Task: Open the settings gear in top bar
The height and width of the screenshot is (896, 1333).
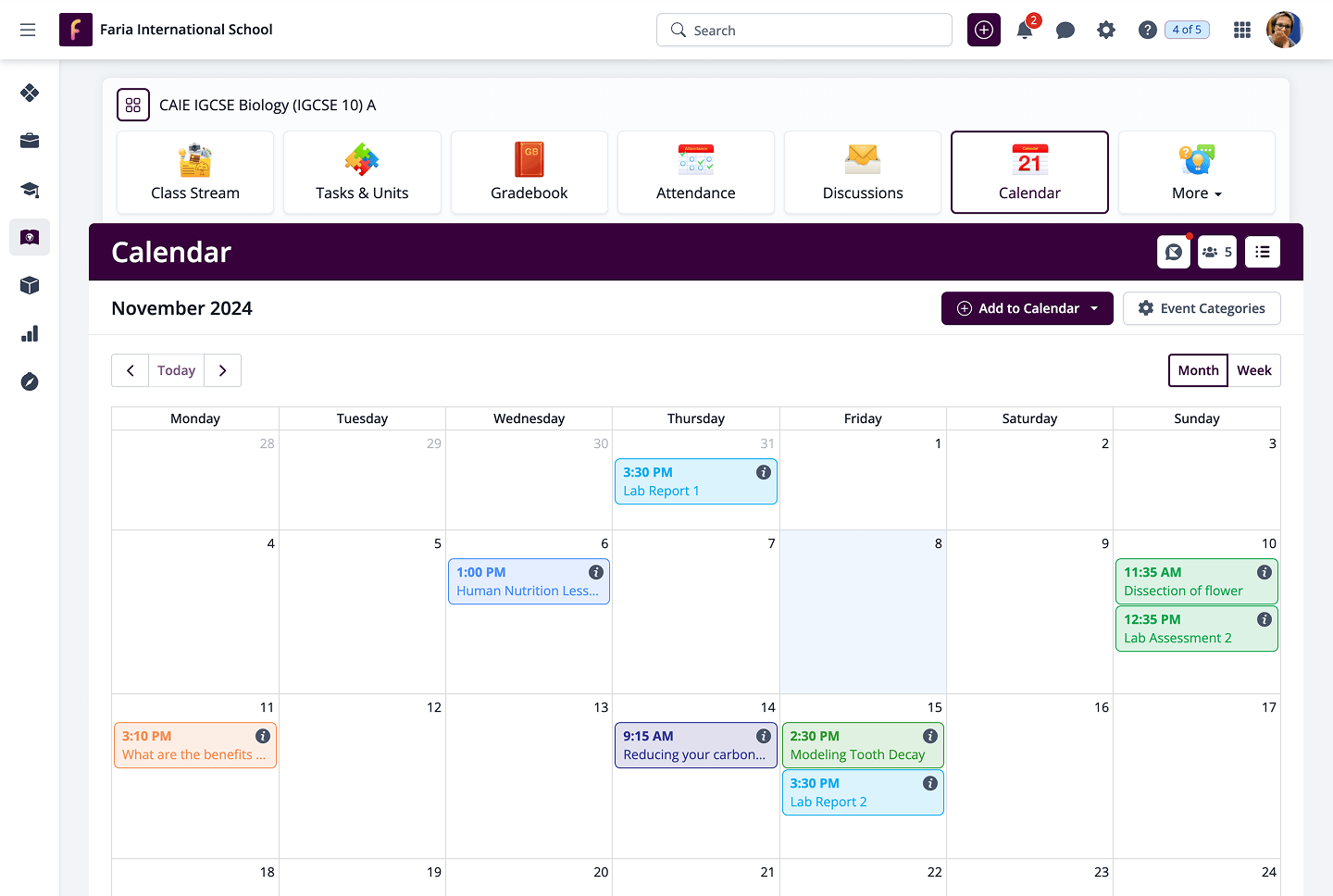Action: coord(1106,31)
